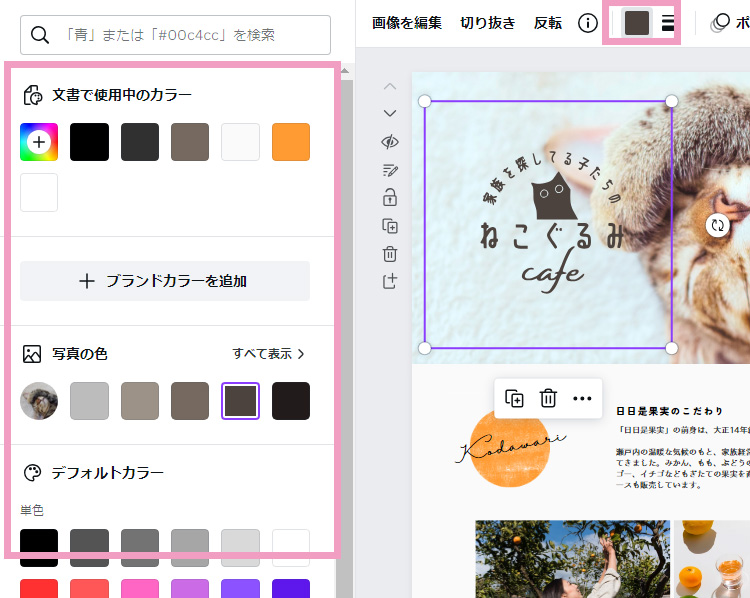
Task: Duplicate the page from side toolbar
Action: (390, 226)
